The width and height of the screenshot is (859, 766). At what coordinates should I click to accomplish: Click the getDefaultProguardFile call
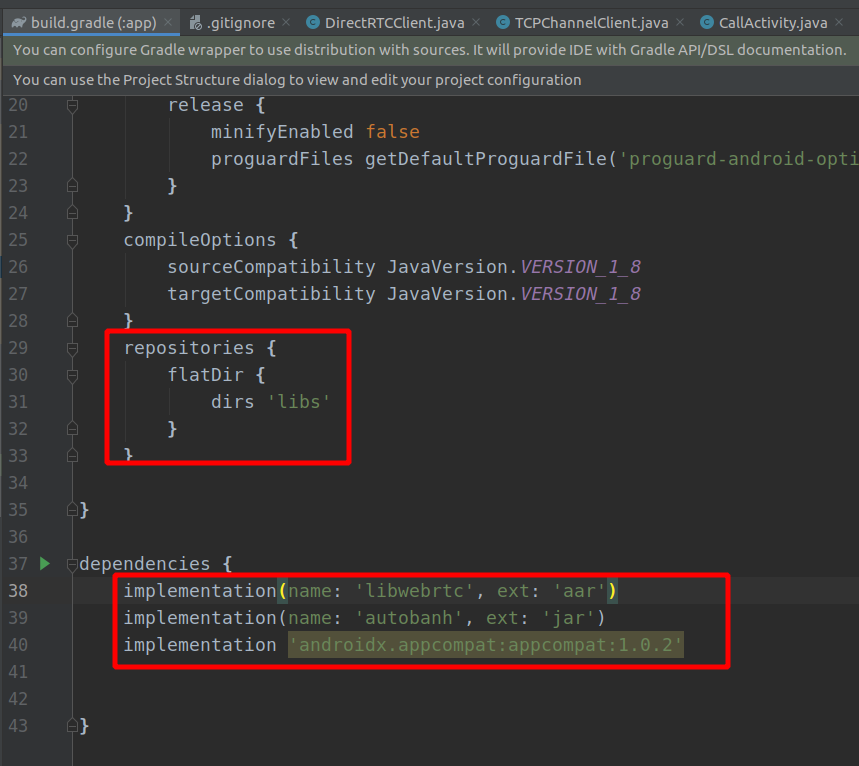485,159
